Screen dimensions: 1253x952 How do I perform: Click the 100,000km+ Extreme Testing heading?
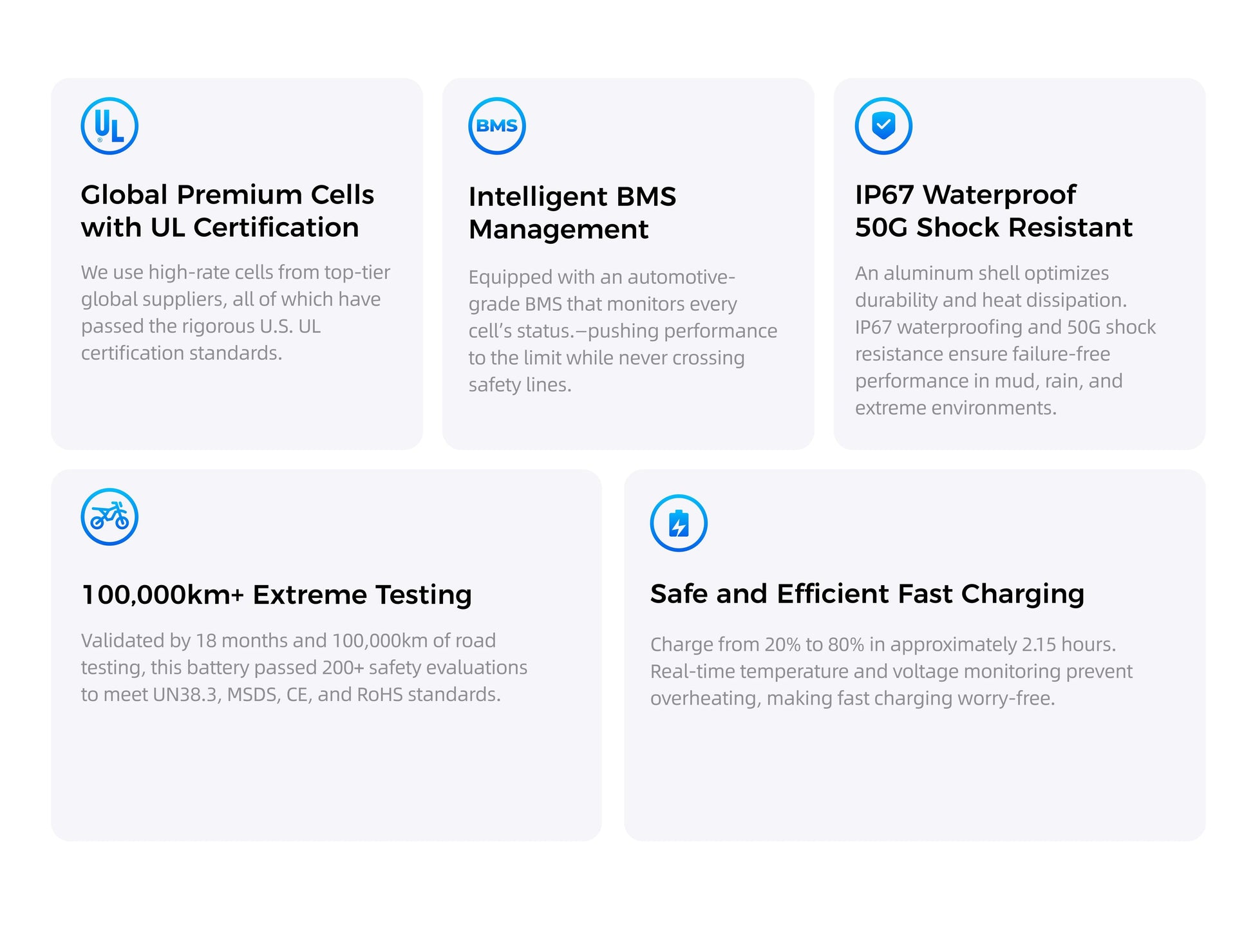tap(277, 595)
